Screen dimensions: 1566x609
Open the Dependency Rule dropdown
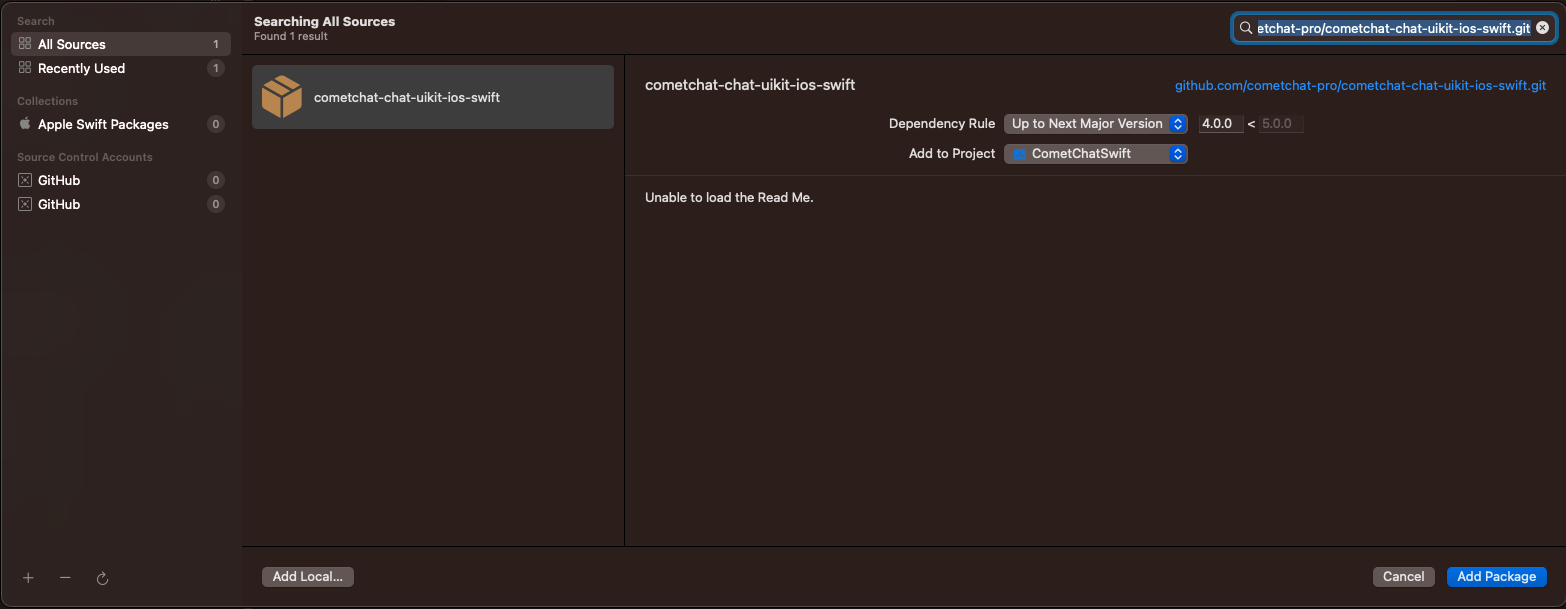pyautogui.click(x=1095, y=124)
